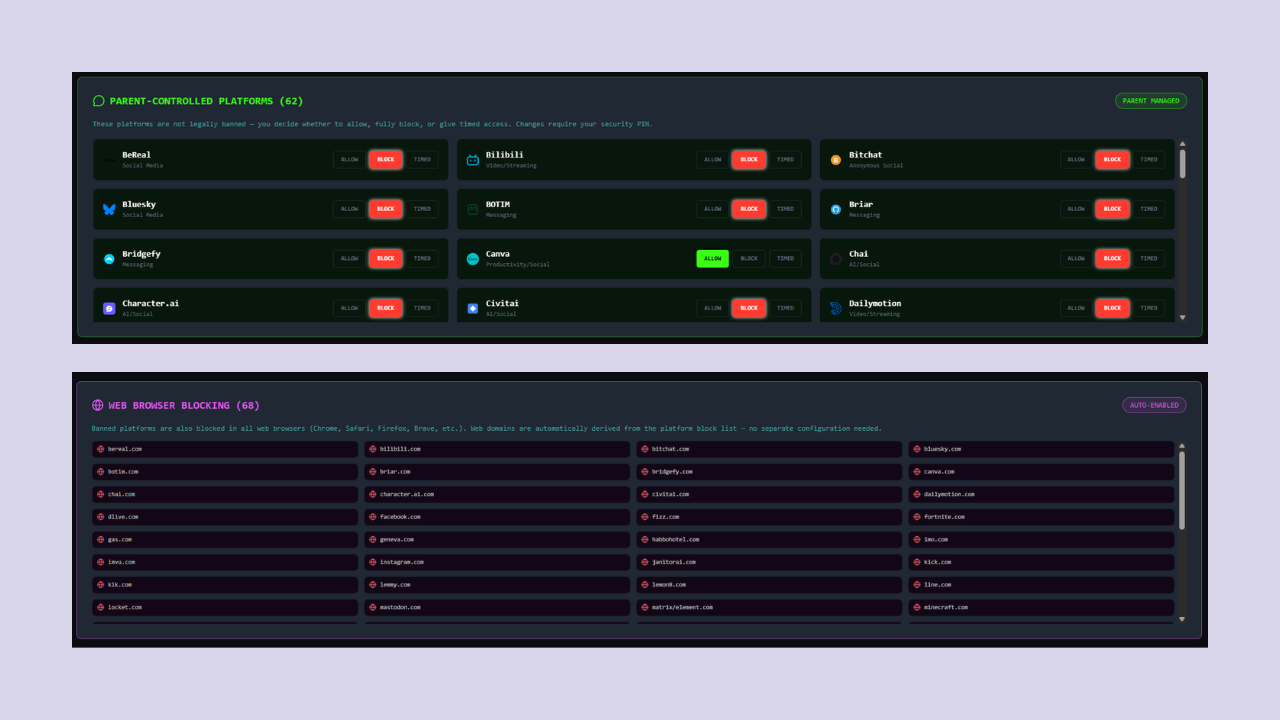
Task: Click the Chai platform icon
Action: coord(836,259)
